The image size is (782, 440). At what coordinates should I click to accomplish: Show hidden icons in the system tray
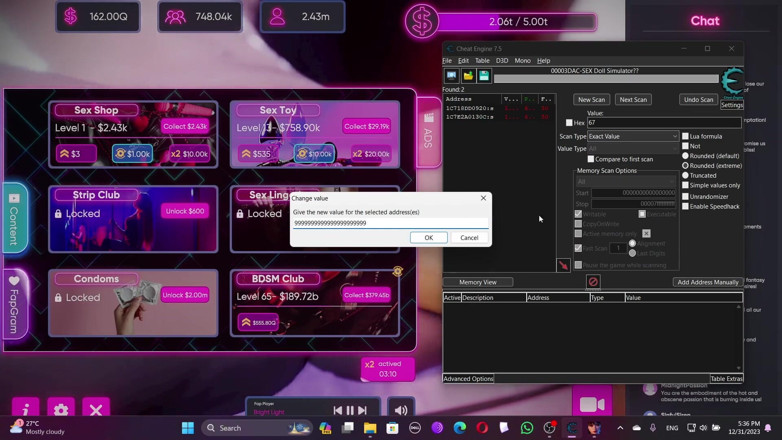pos(620,428)
